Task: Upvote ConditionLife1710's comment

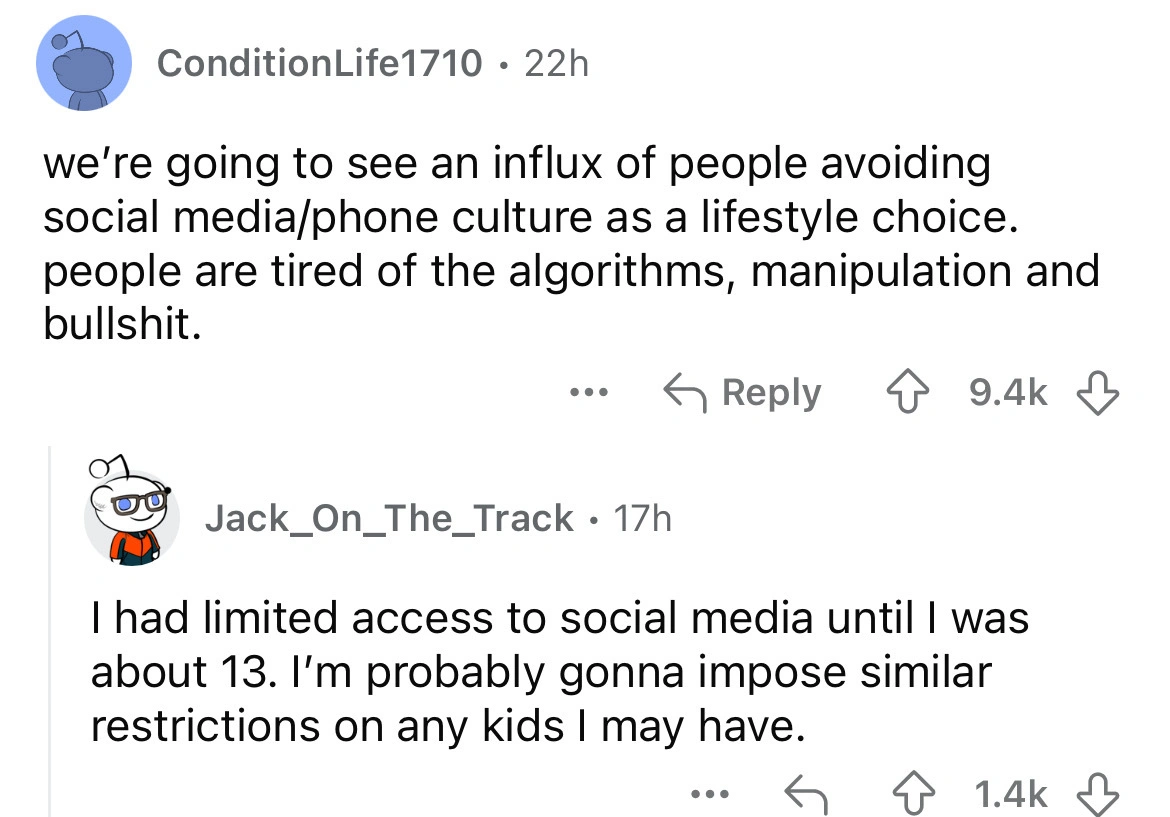Action: click(x=907, y=393)
